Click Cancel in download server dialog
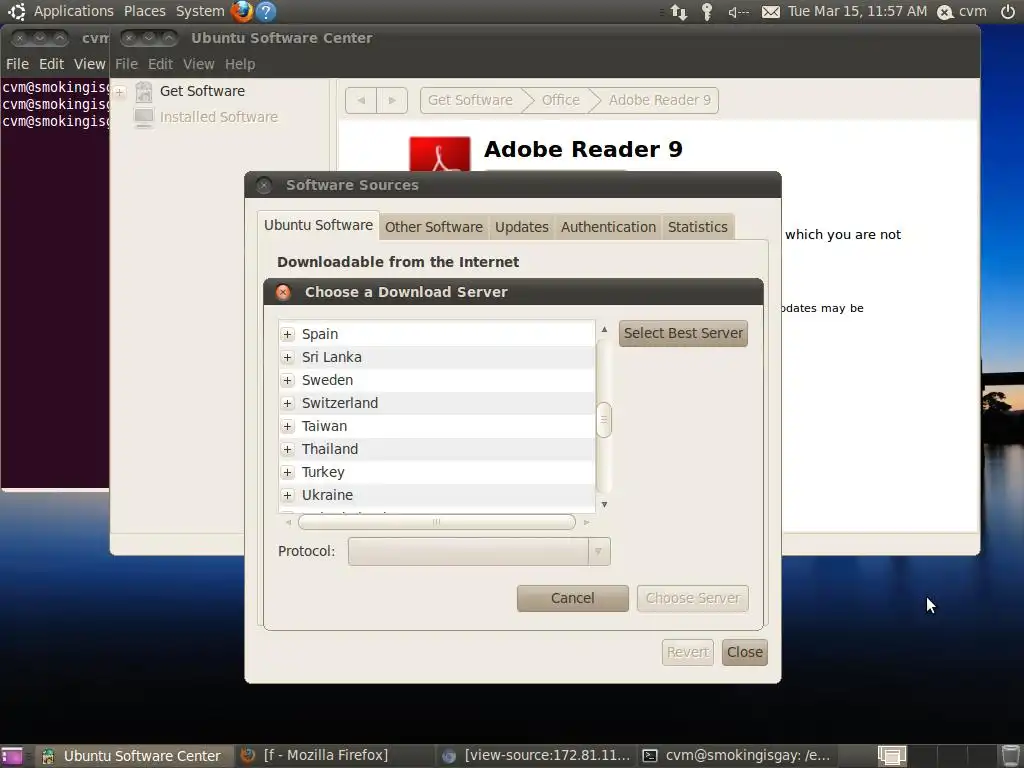 pos(573,598)
